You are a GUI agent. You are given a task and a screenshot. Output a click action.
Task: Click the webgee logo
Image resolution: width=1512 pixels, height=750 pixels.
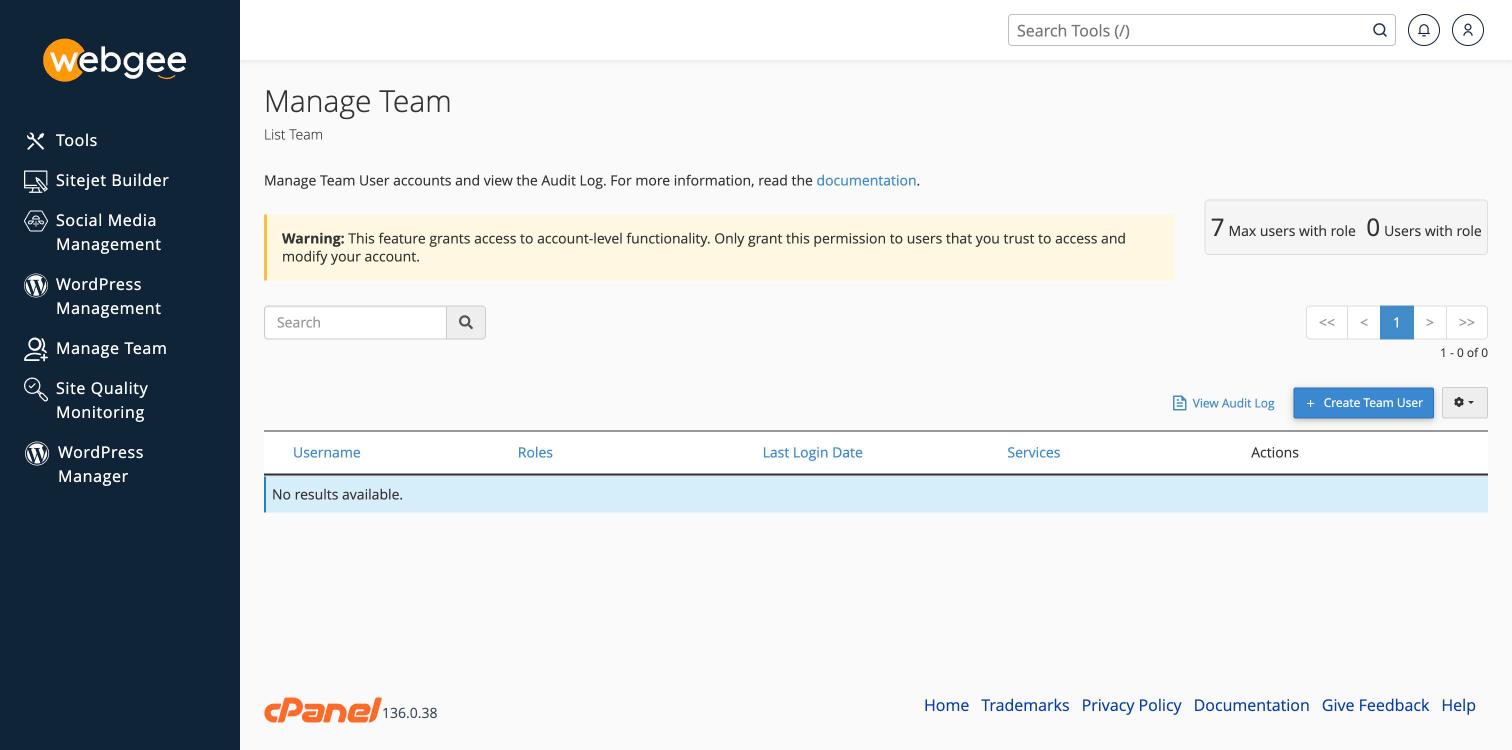point(115,60)
